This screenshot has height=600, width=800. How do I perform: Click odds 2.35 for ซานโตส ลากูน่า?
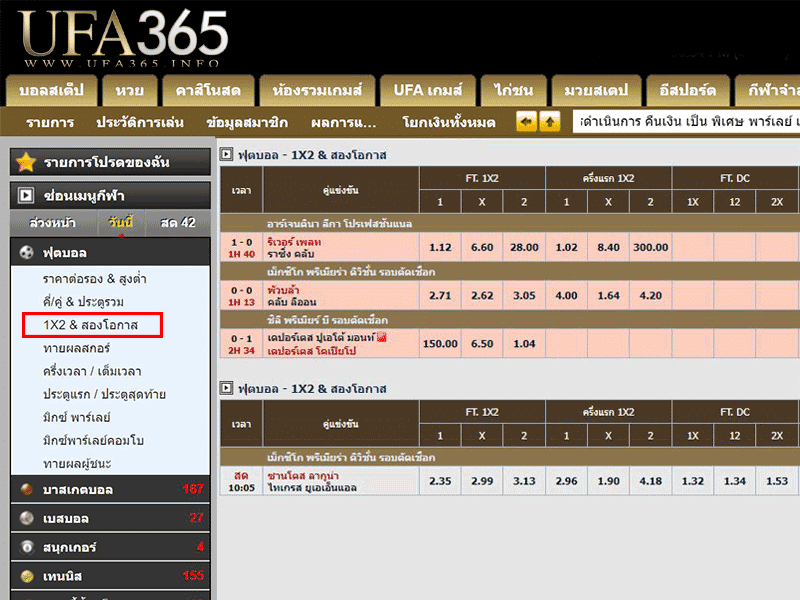tap(440, 481)
